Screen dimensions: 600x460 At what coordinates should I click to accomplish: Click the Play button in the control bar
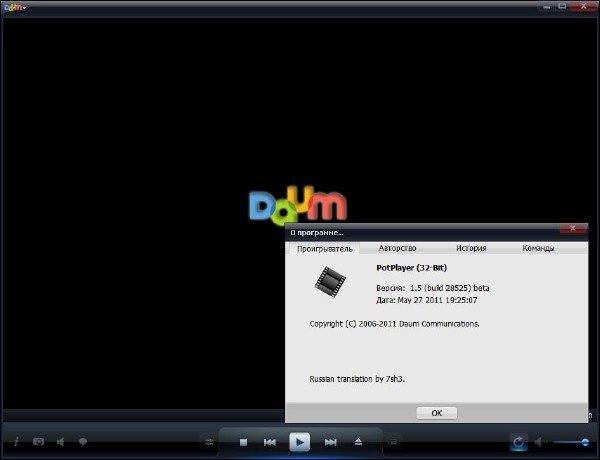click(299, 441)
